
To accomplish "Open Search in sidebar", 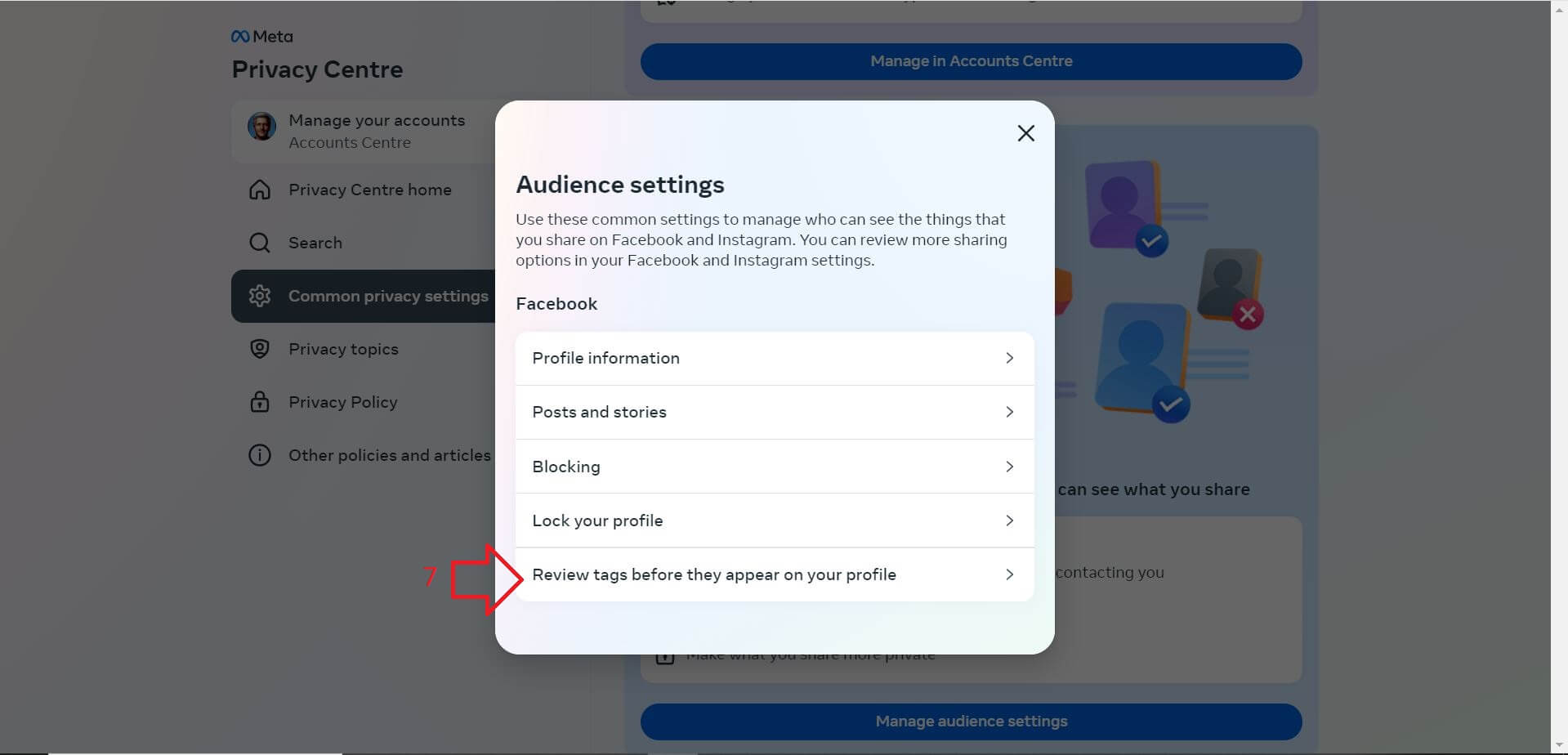I will (364, 243).
